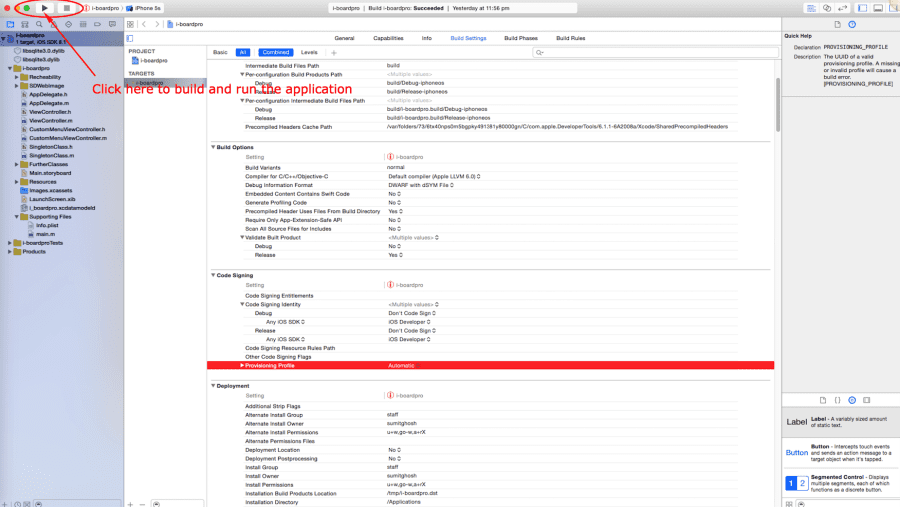Open the Symbol navigator icon
This screenshot has width=900, height=507.
25,24
